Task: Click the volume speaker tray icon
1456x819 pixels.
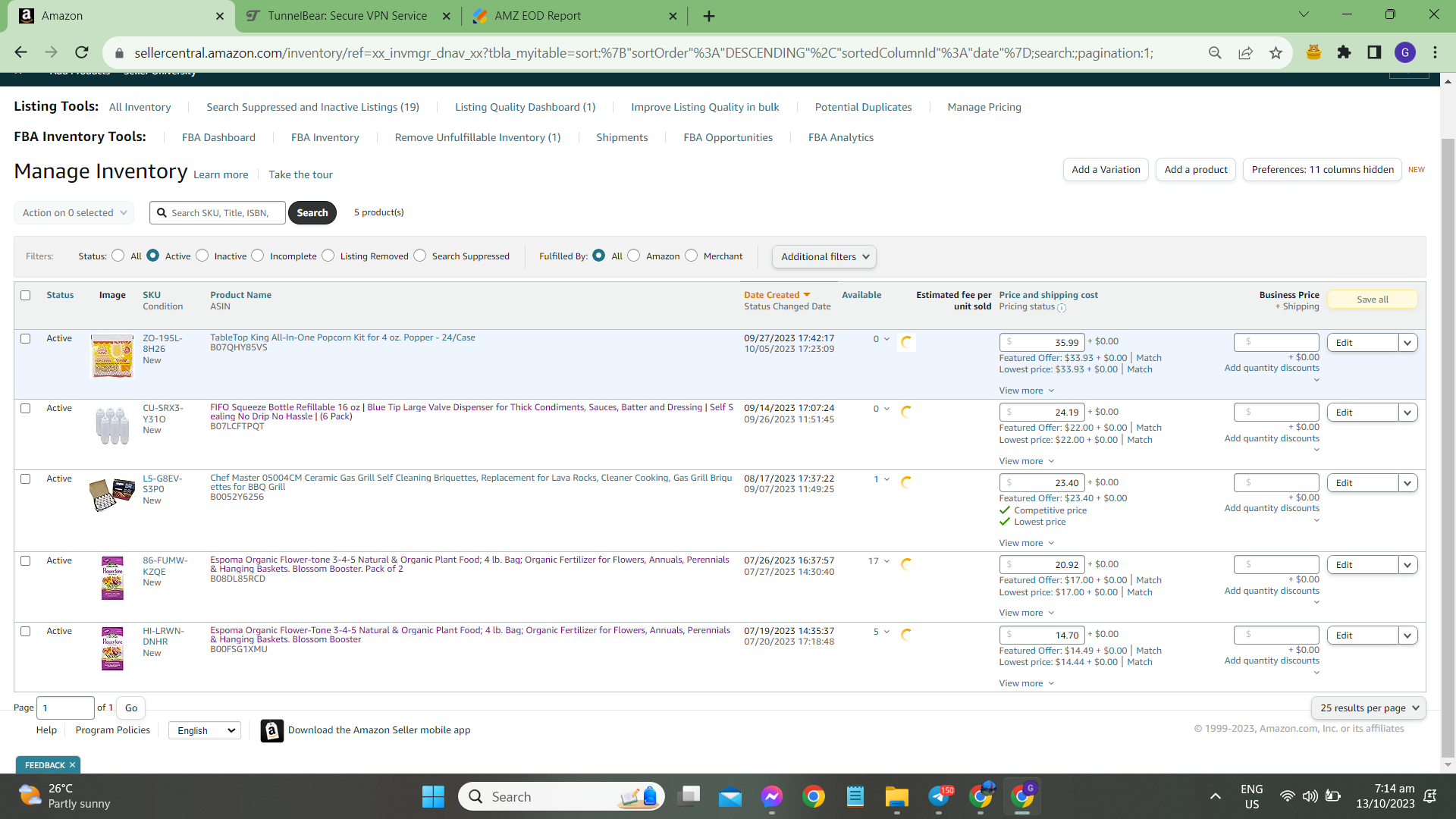Action: coord(1310,796)
